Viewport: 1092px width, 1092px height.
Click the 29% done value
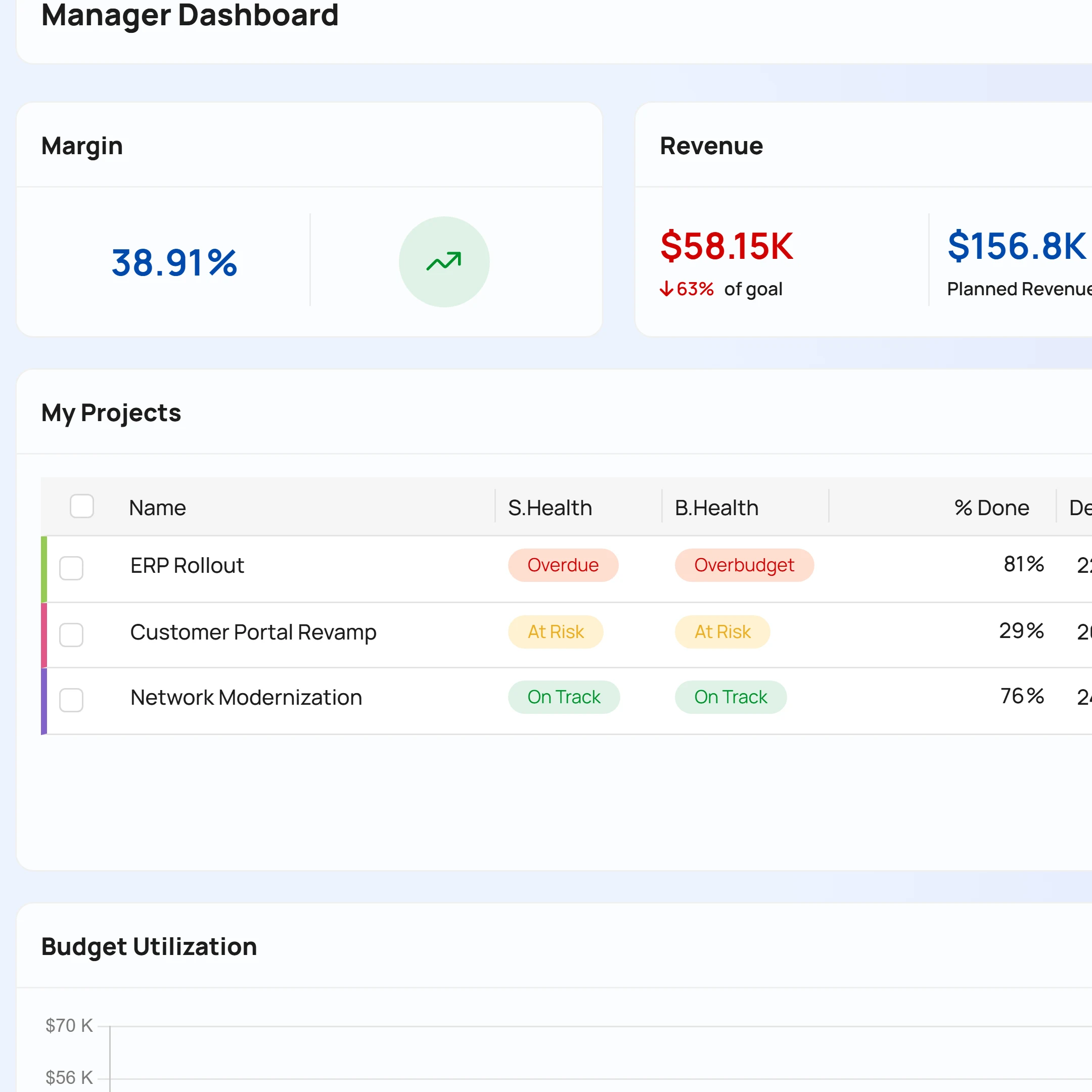1021,631
